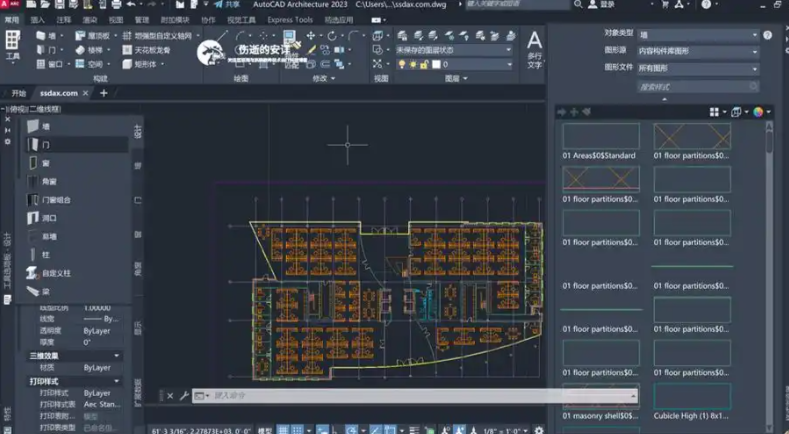Click the 共享 share button
This screenshot has width=789, height=434.
coord(227,5)
